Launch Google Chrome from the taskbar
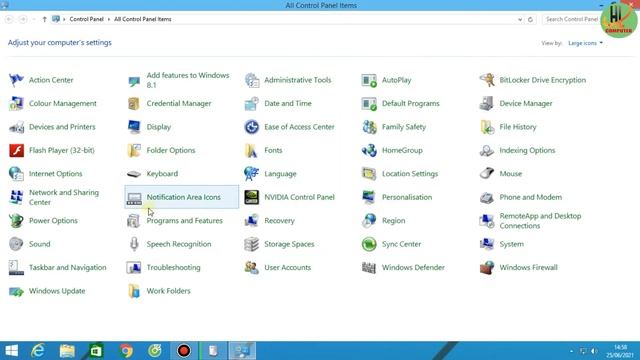 coord(126,351)
